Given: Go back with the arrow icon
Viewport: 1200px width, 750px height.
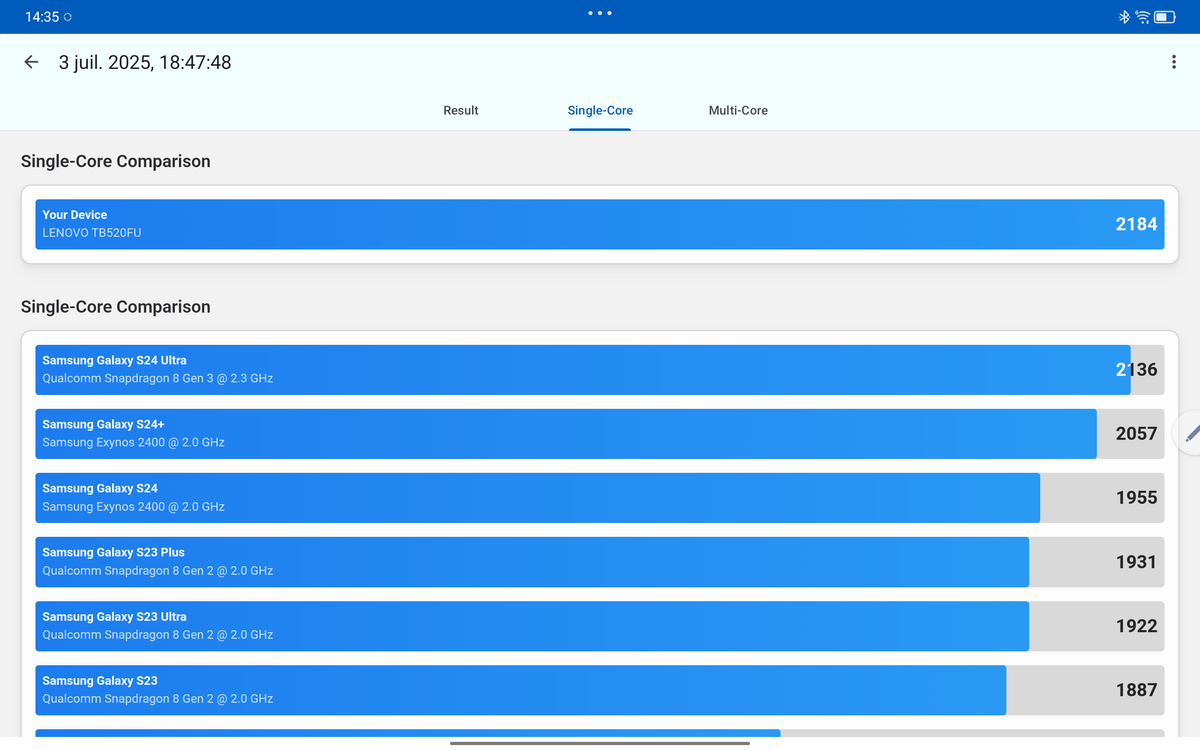Looking at the screenshot, I should (31, 62).
